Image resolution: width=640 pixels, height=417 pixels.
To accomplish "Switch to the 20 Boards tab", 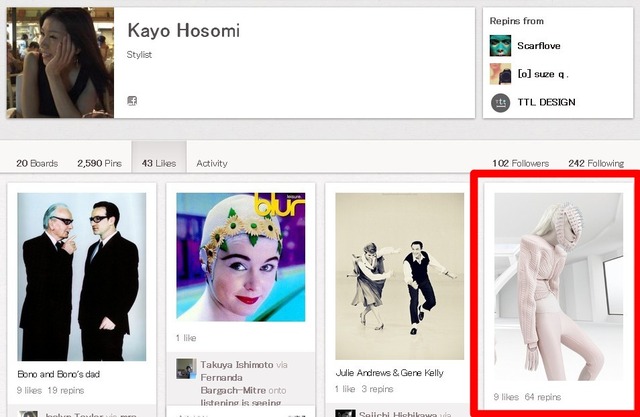I will coord(37,163).
